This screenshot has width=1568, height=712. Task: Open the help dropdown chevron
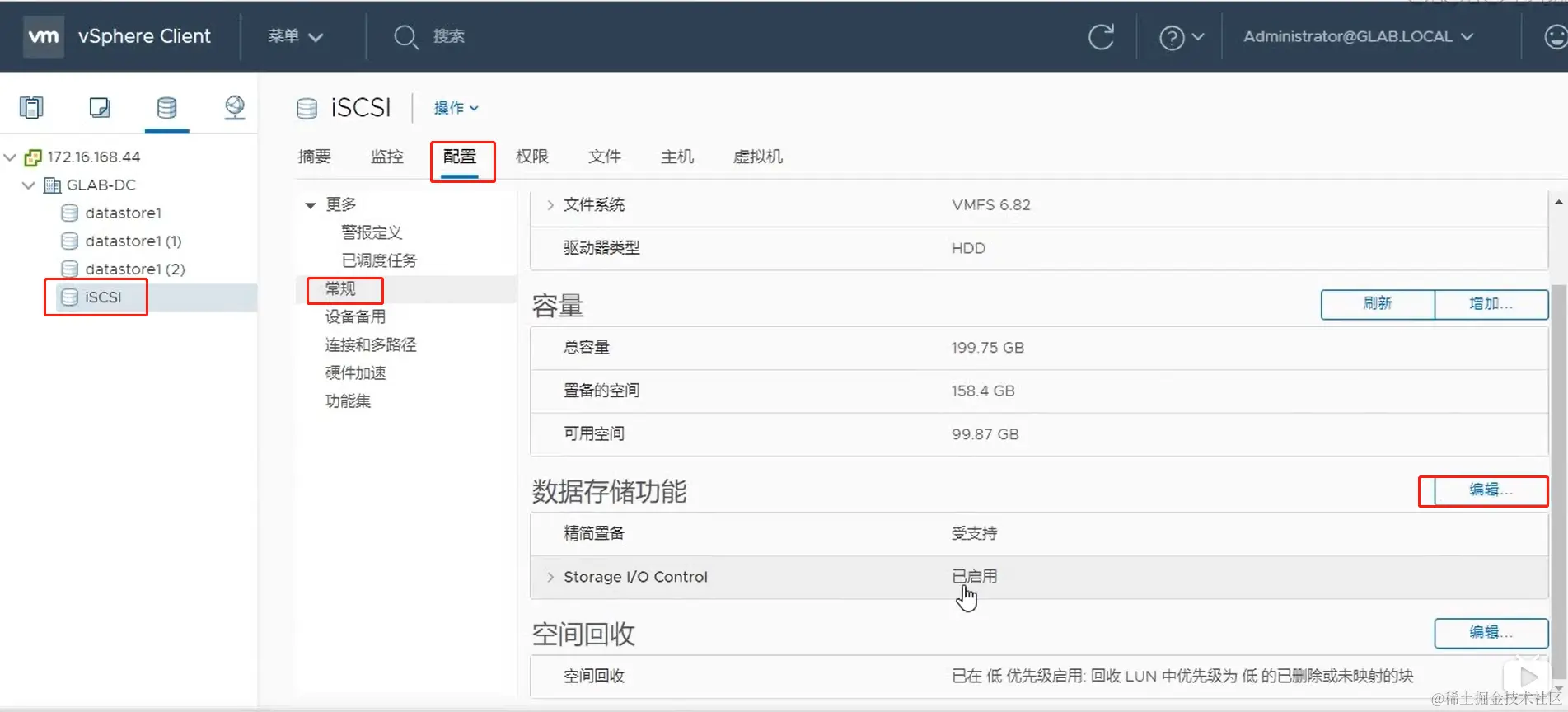click(1198, 37)
